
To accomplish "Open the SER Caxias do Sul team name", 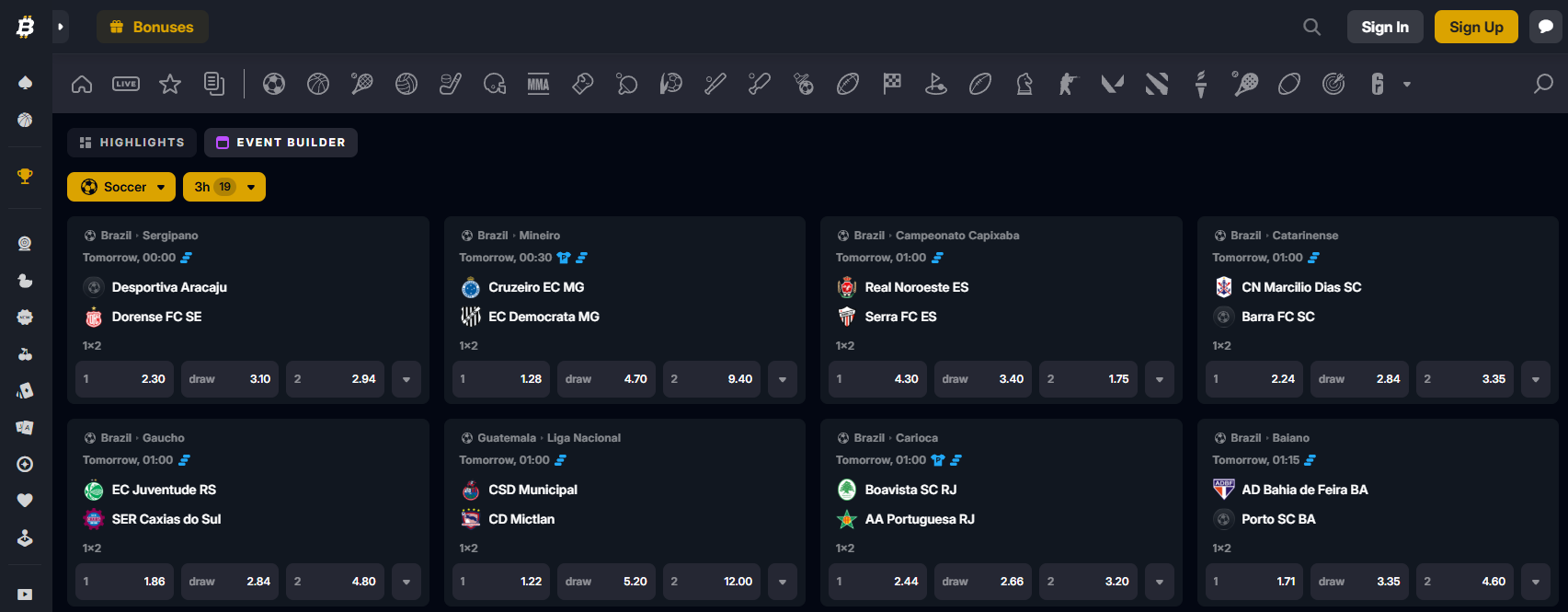I will tap(166, 519).
